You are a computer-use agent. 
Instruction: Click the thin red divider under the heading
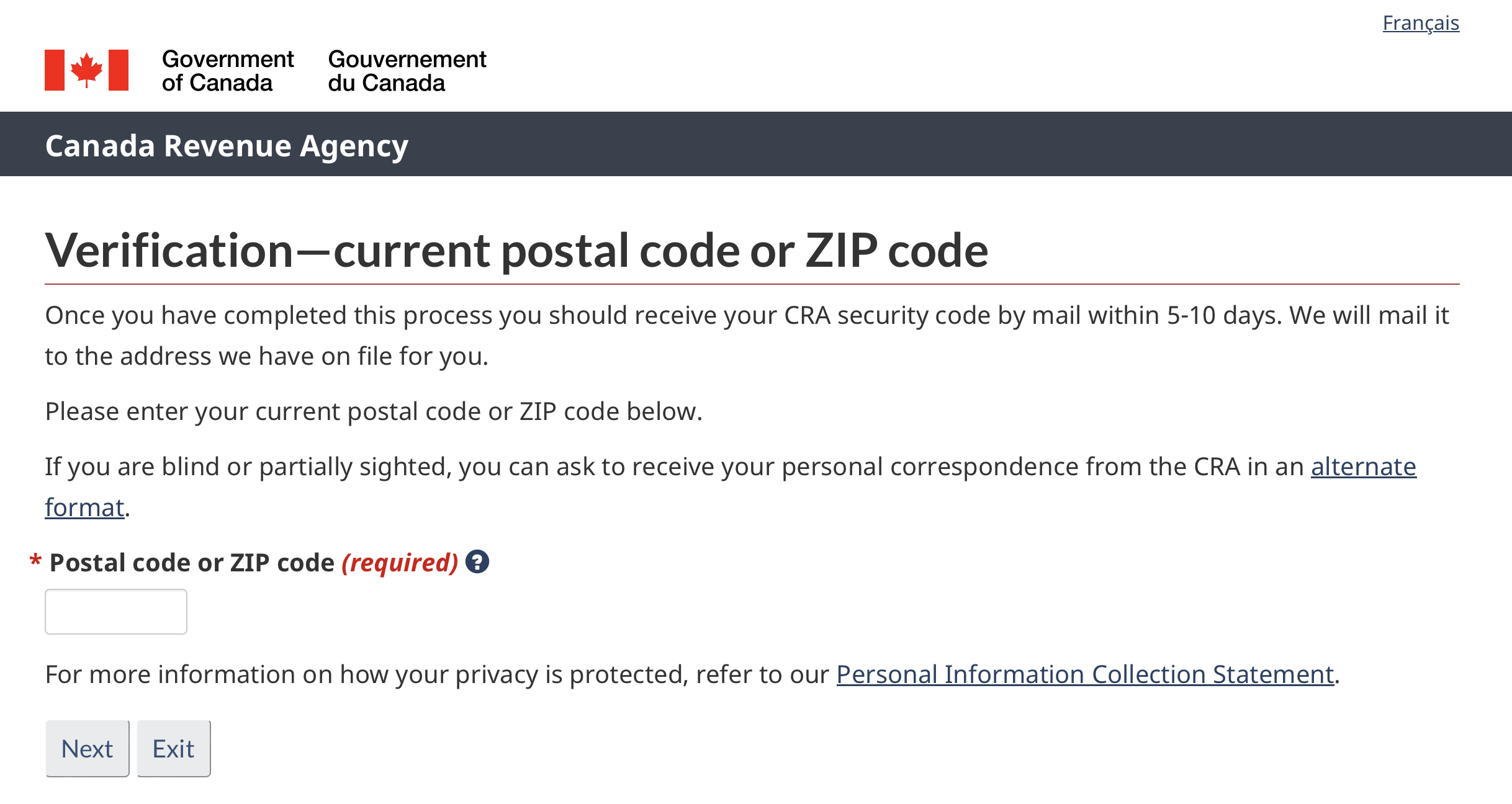[x=752, y=284]
